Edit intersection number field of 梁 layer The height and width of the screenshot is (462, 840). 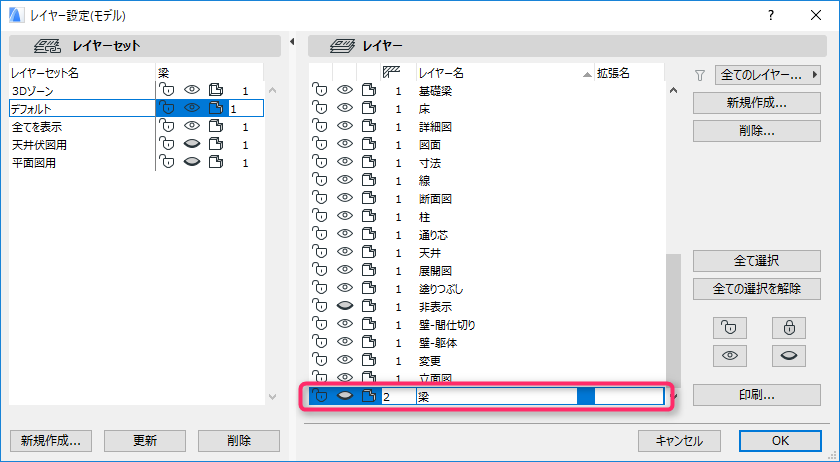399,397
